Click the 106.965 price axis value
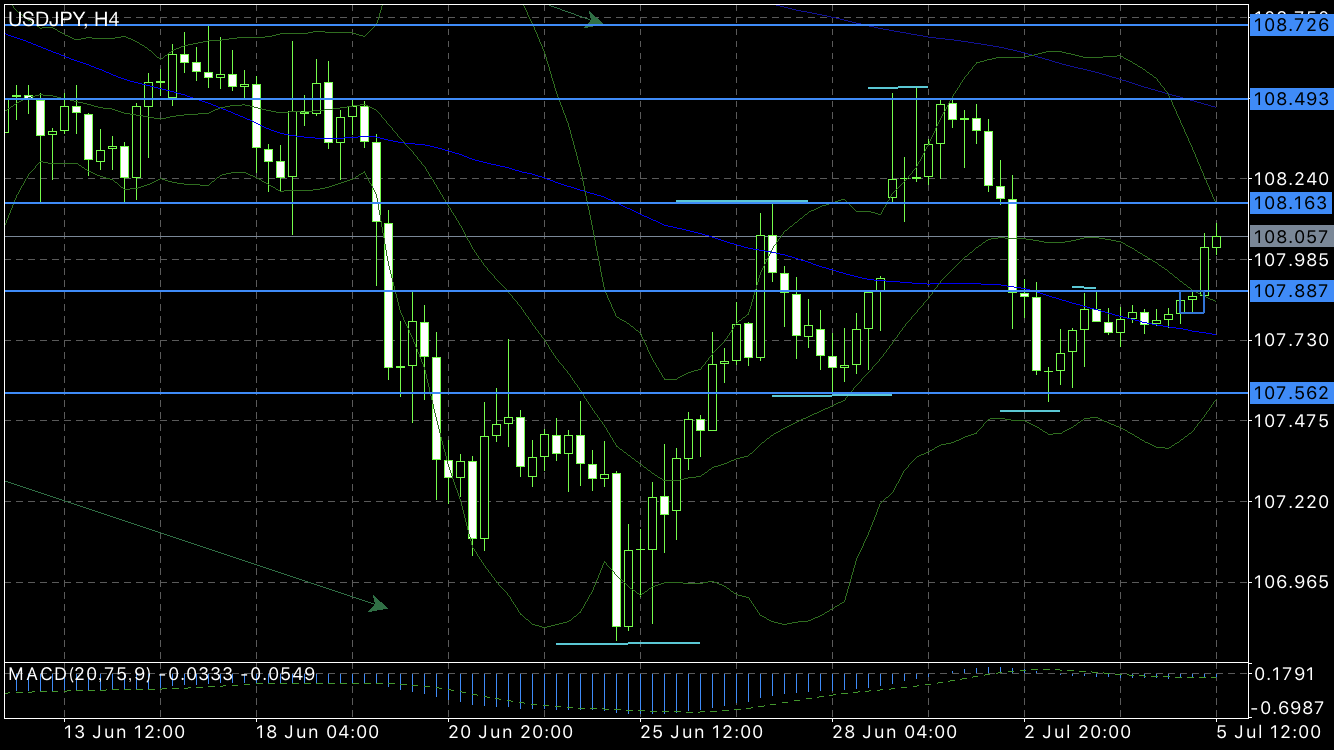Screen dimensions: 1334x750 point(1291,582)
